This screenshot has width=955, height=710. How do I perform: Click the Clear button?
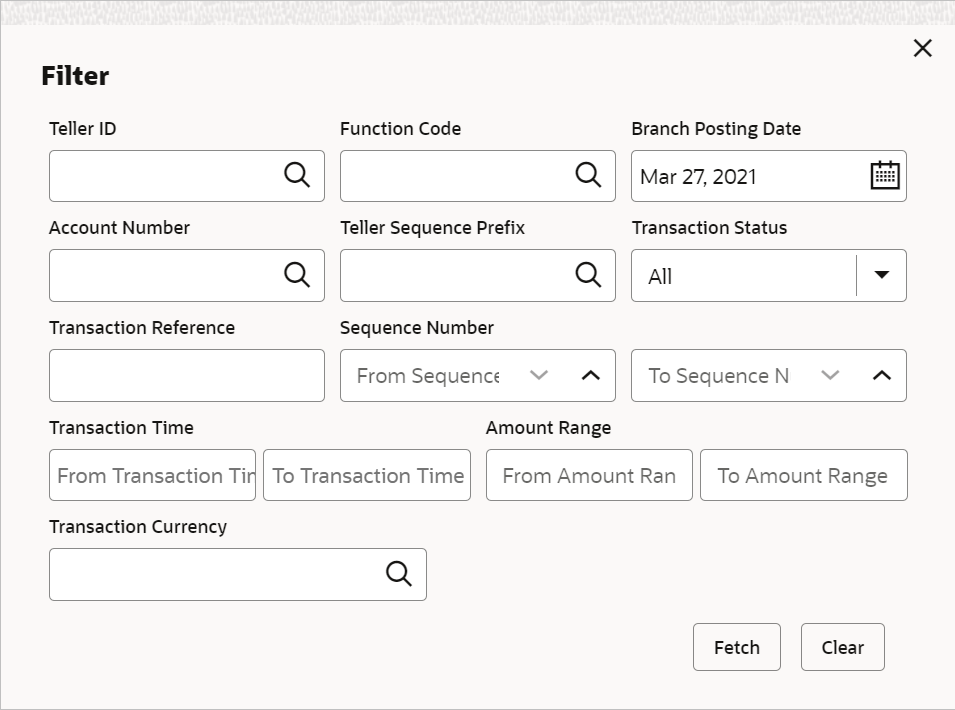tap(842, 647)
